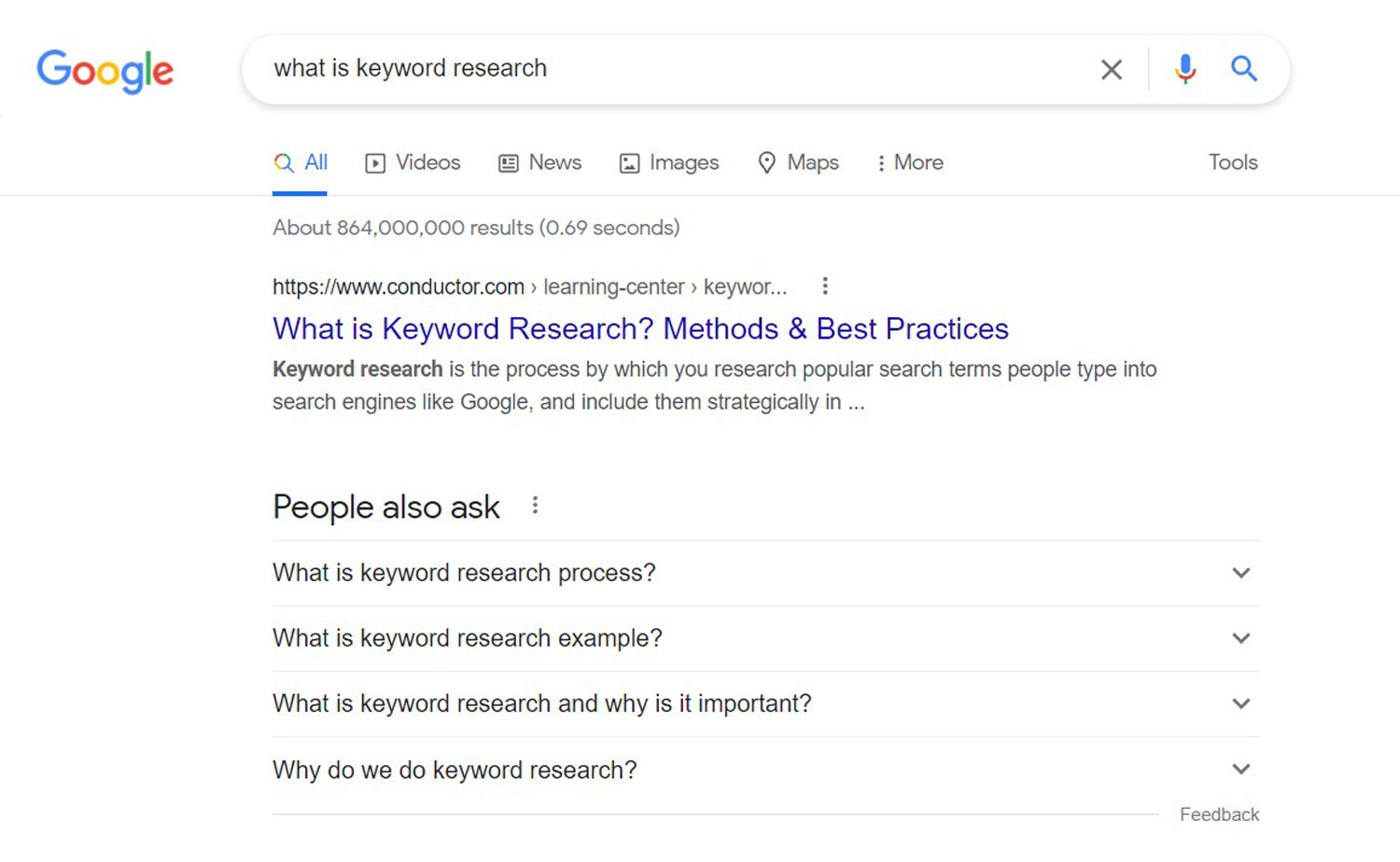Open three-dot menu beside conductor.com URL

[x=824, y=286]
